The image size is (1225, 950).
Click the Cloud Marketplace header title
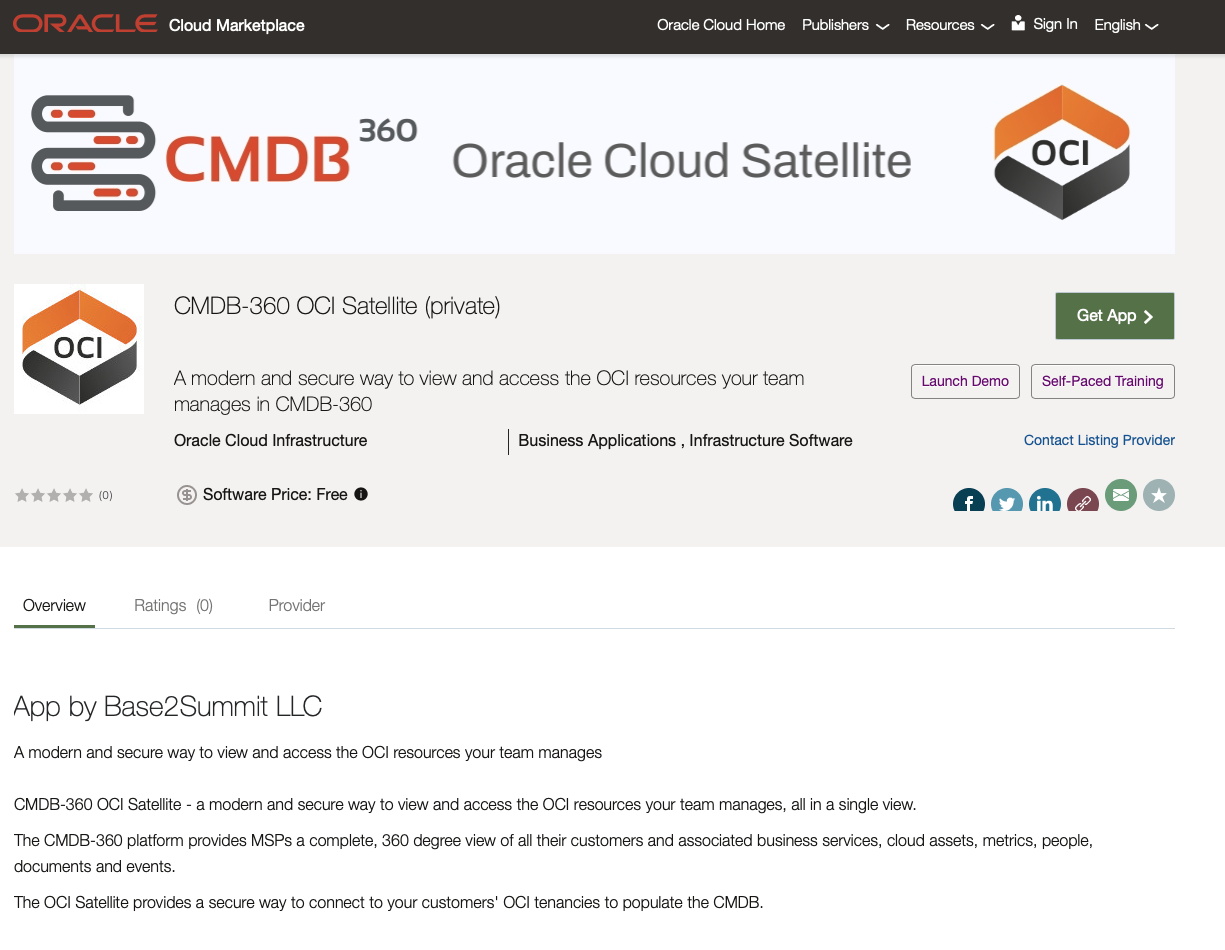point(237,25)
